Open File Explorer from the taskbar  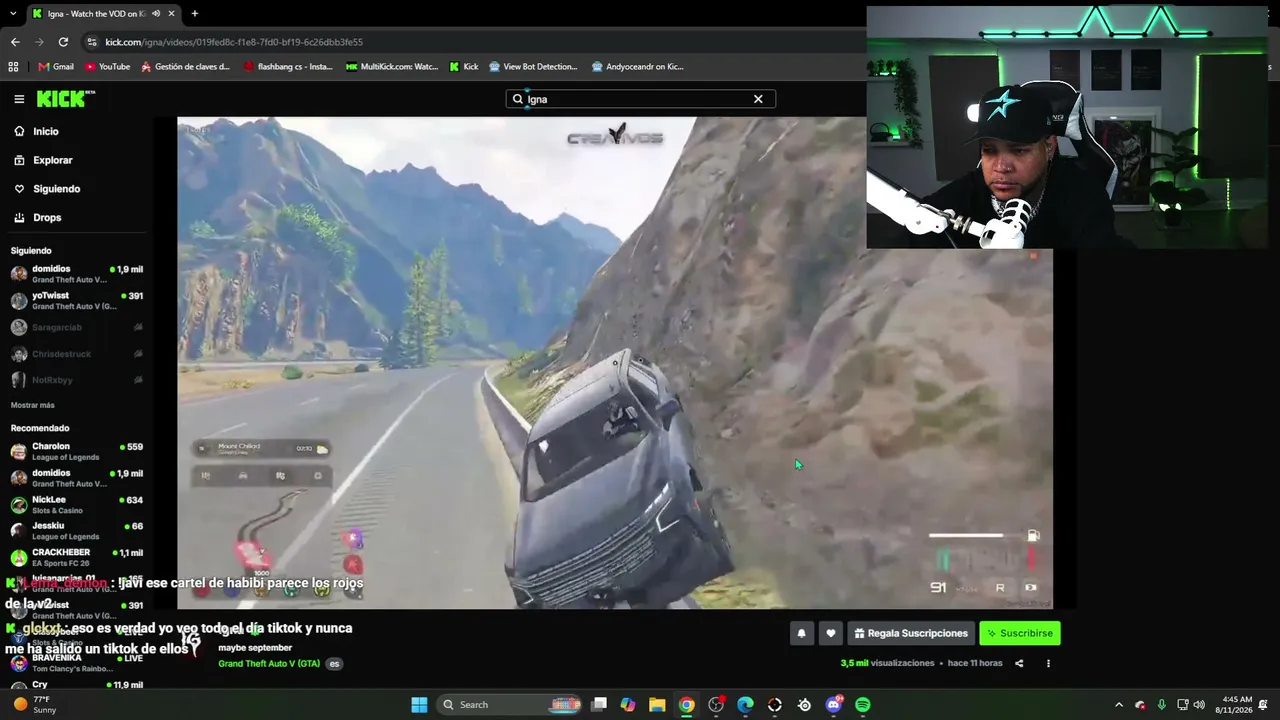[657, 705]
